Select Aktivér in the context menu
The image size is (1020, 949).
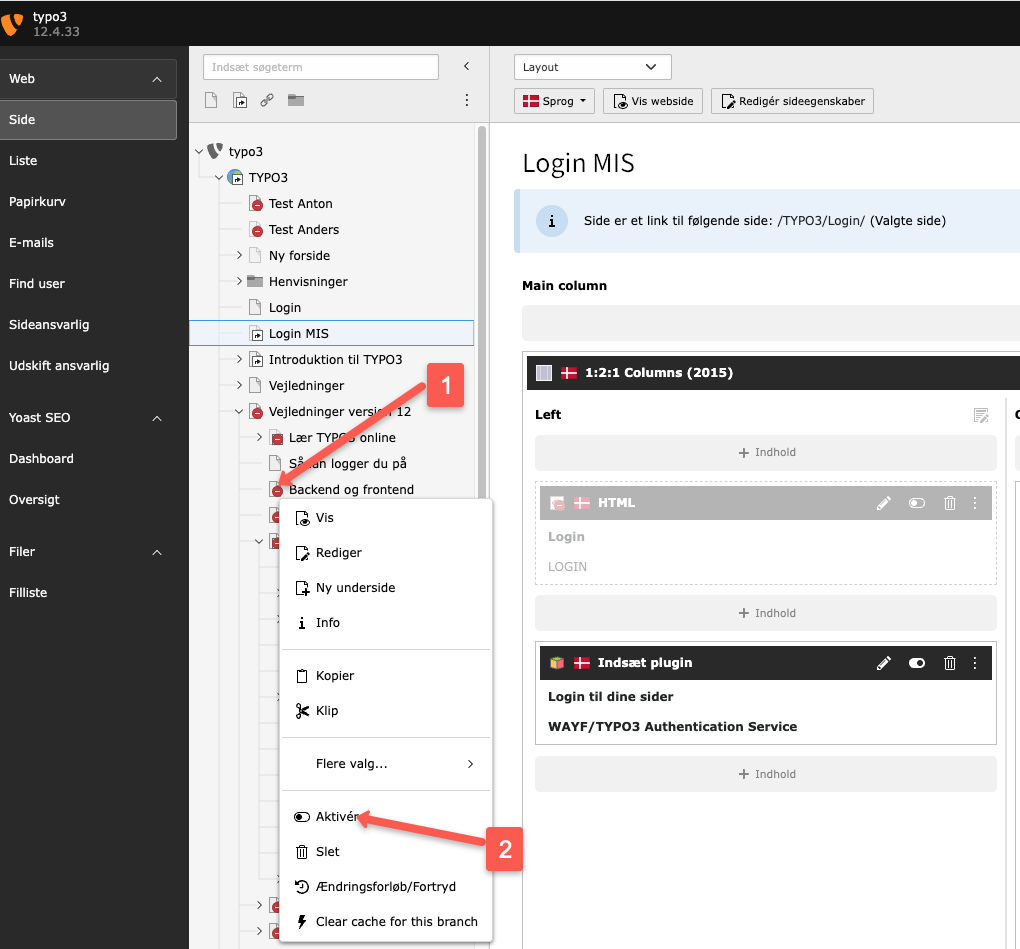pos(336,817)
